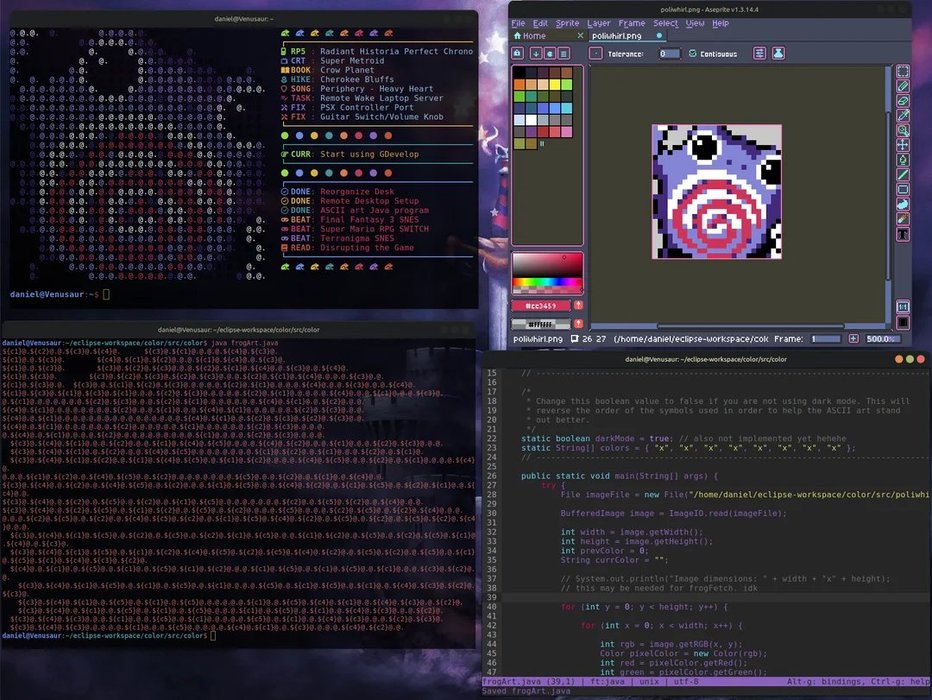Screen dimensions: 932x700
Task: Pick the cyan swatch in the palette
Action: click(566, 108)
